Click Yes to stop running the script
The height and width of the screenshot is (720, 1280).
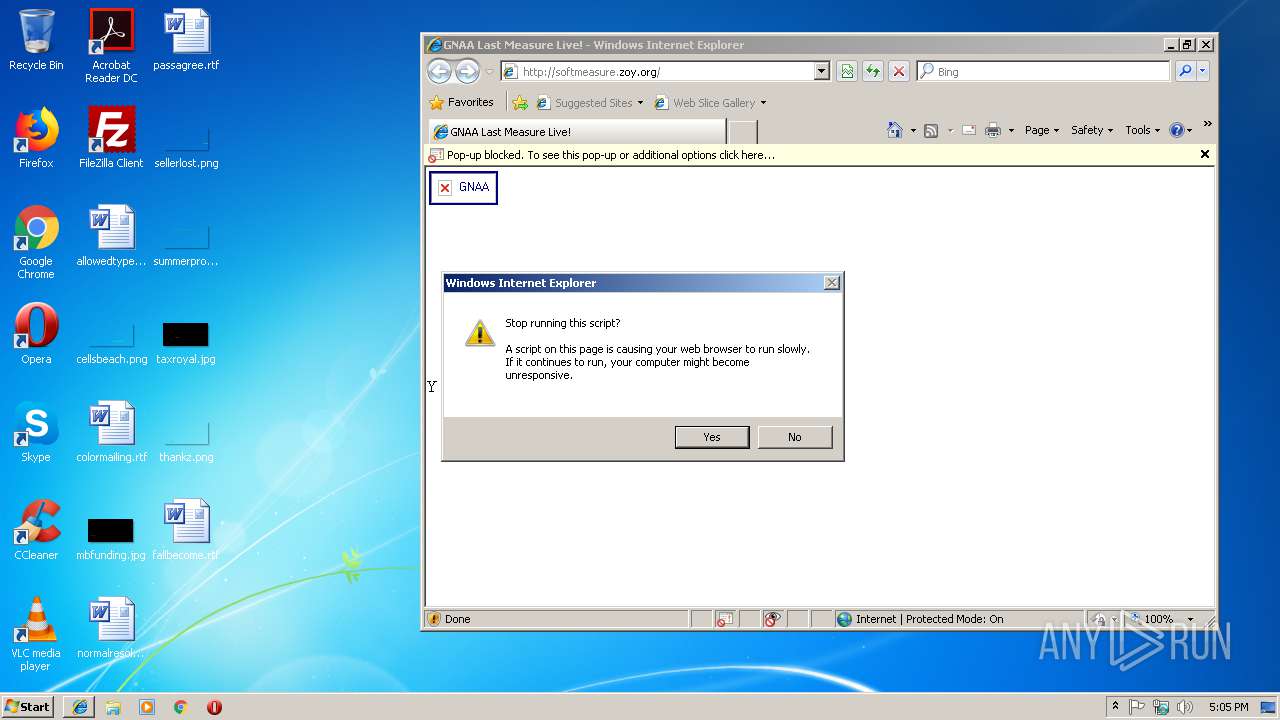coord(712,437)
